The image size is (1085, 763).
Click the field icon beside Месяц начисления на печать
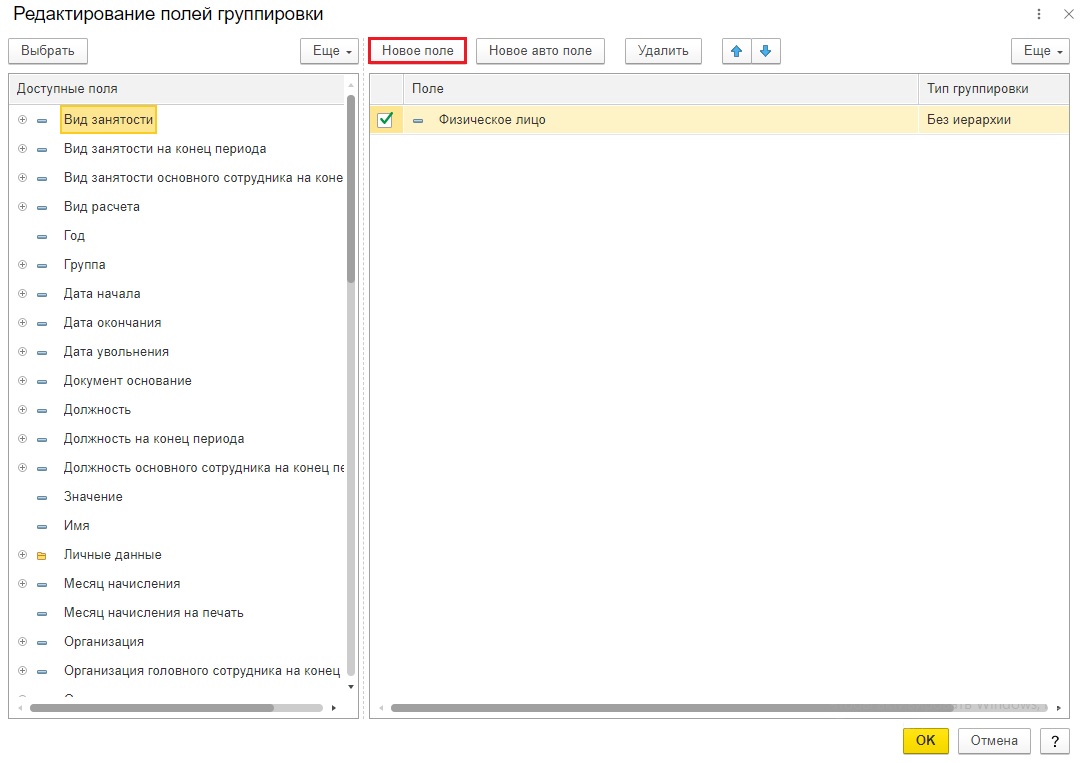42,614
